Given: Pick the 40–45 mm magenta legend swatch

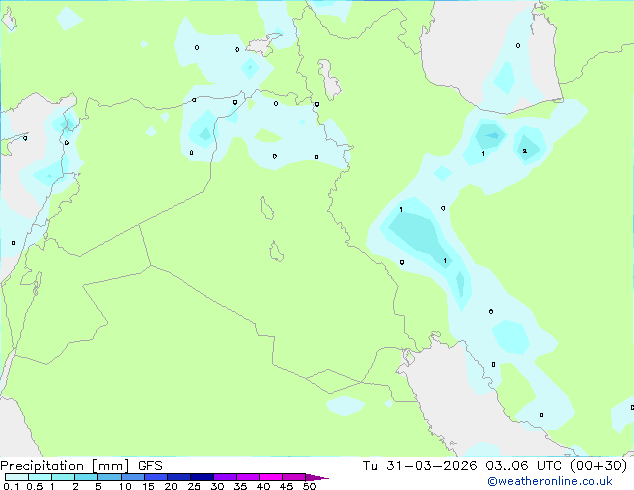Looking at the screenshot, I should point(271,477).
